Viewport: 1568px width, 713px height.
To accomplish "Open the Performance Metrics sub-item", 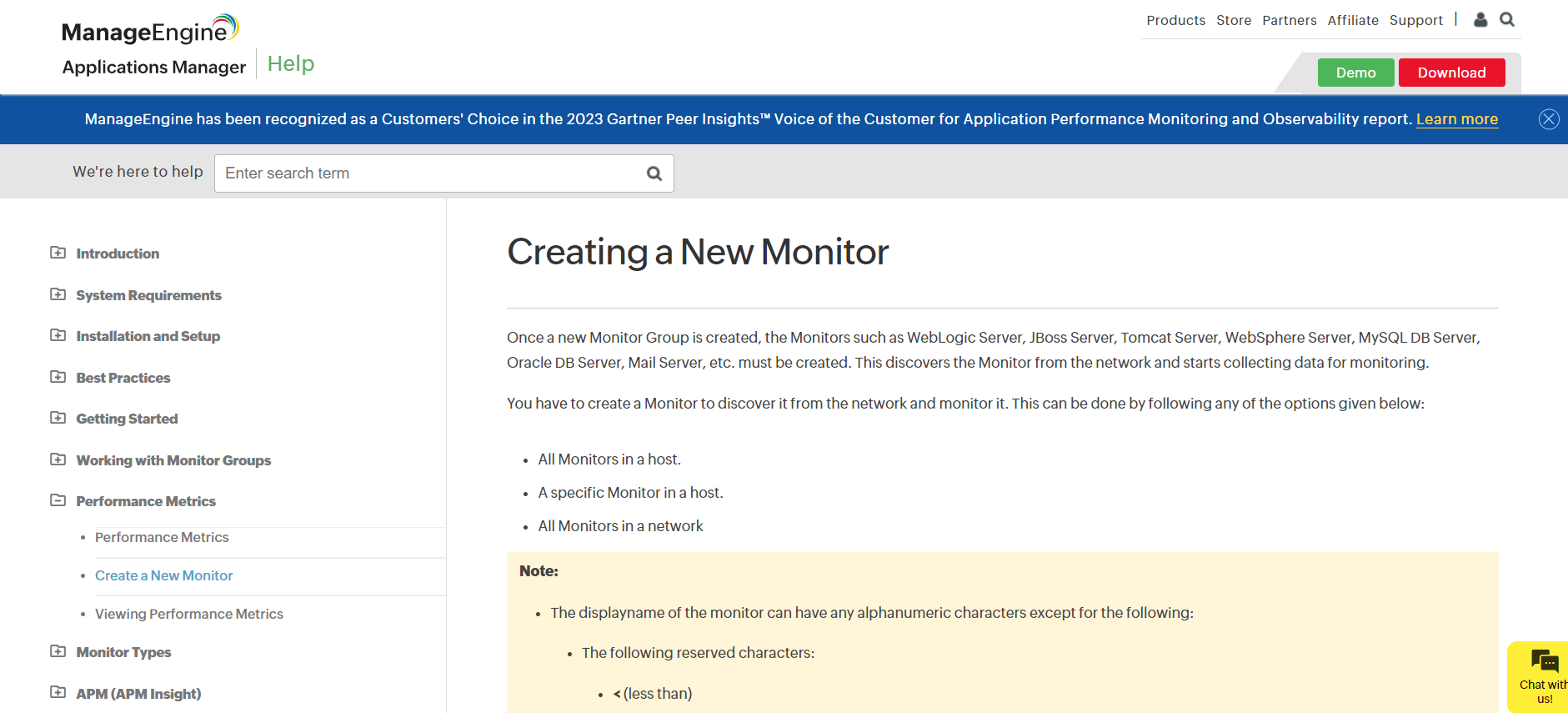I will [x=162, y=537].
